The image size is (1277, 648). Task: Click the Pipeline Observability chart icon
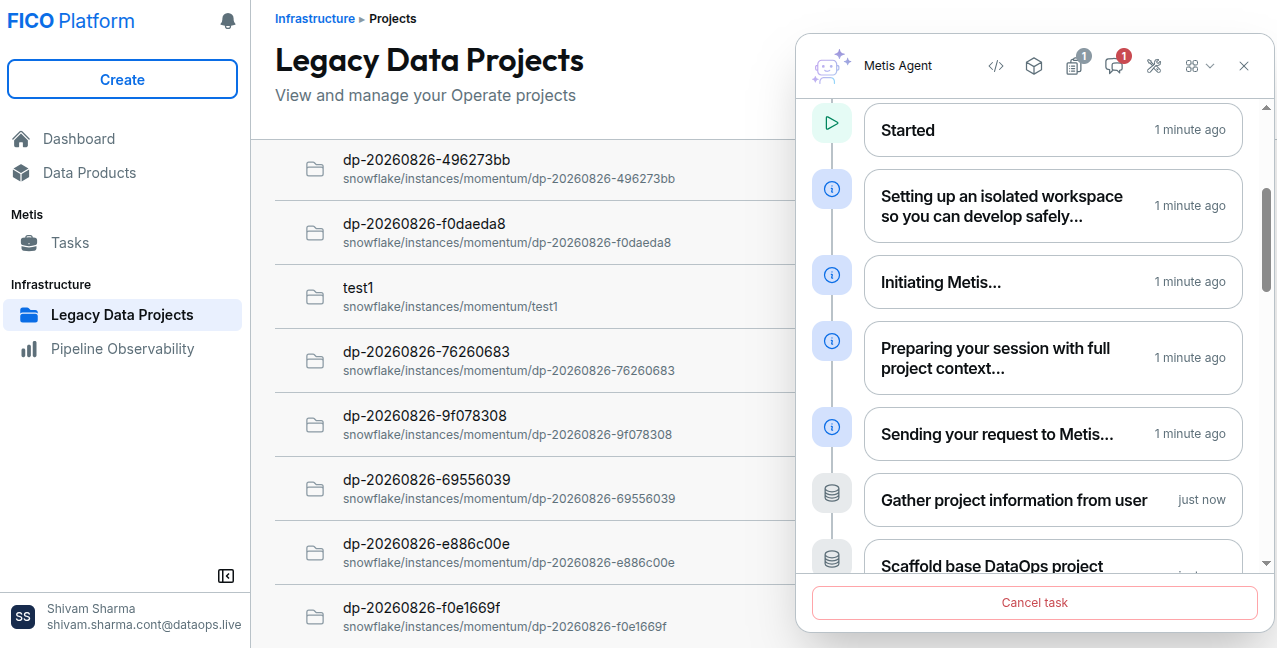30,349
